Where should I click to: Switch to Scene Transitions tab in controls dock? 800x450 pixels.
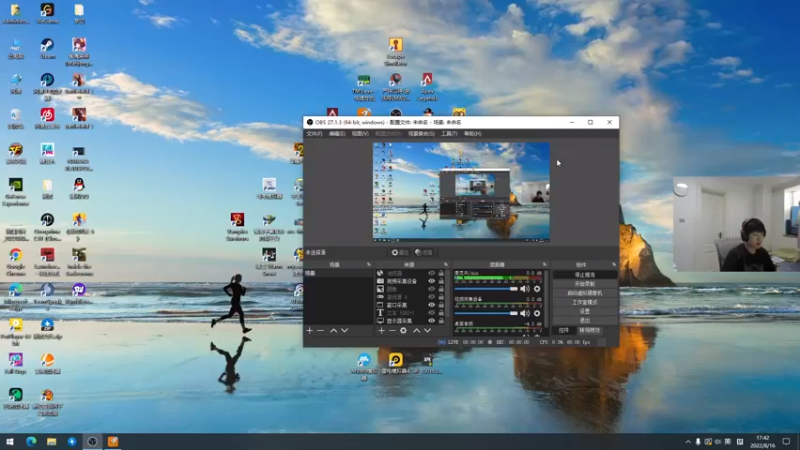(x=589, y=330)
